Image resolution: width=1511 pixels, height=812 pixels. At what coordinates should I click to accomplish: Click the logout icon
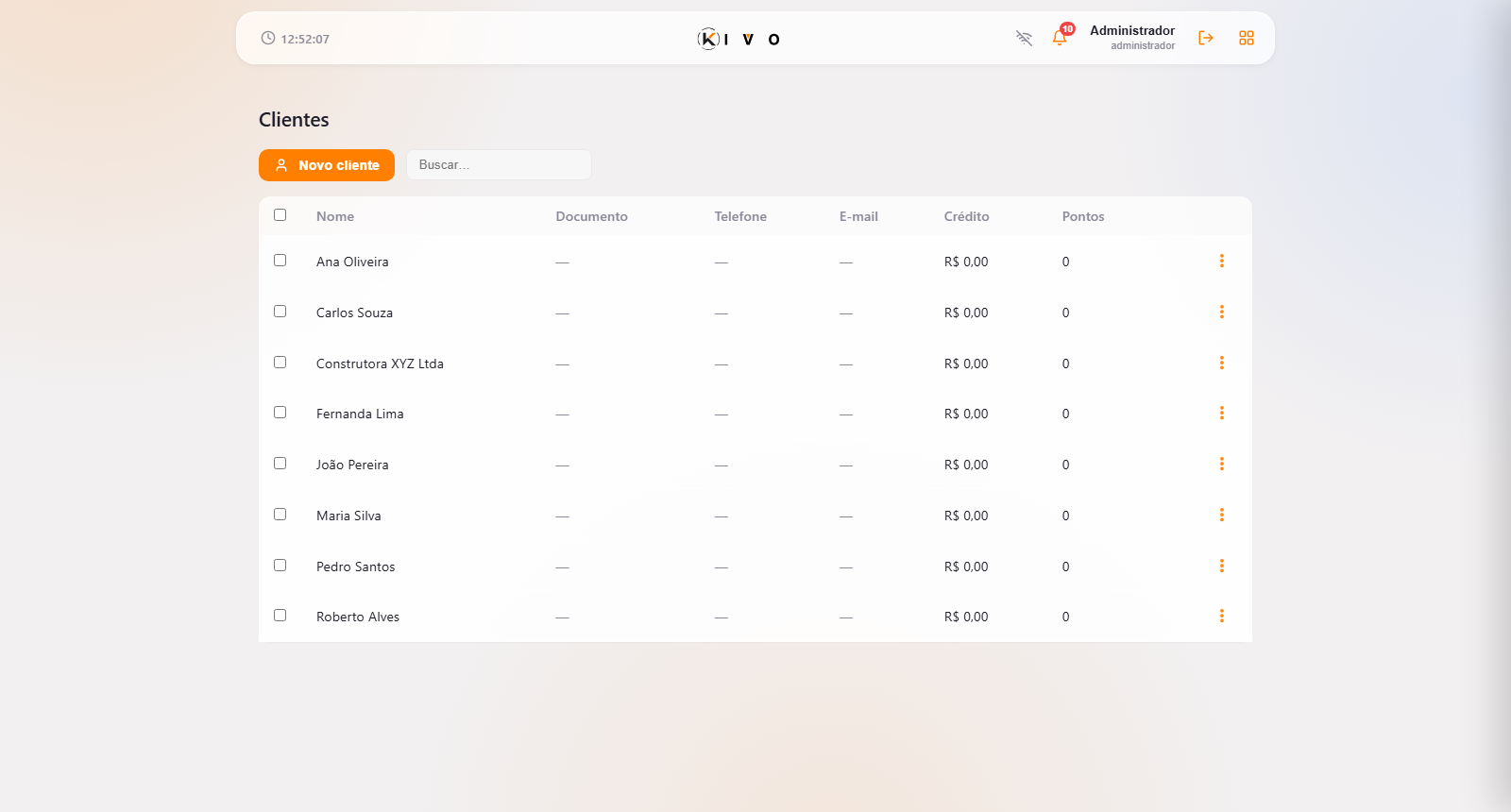(x=1206, y=38)
